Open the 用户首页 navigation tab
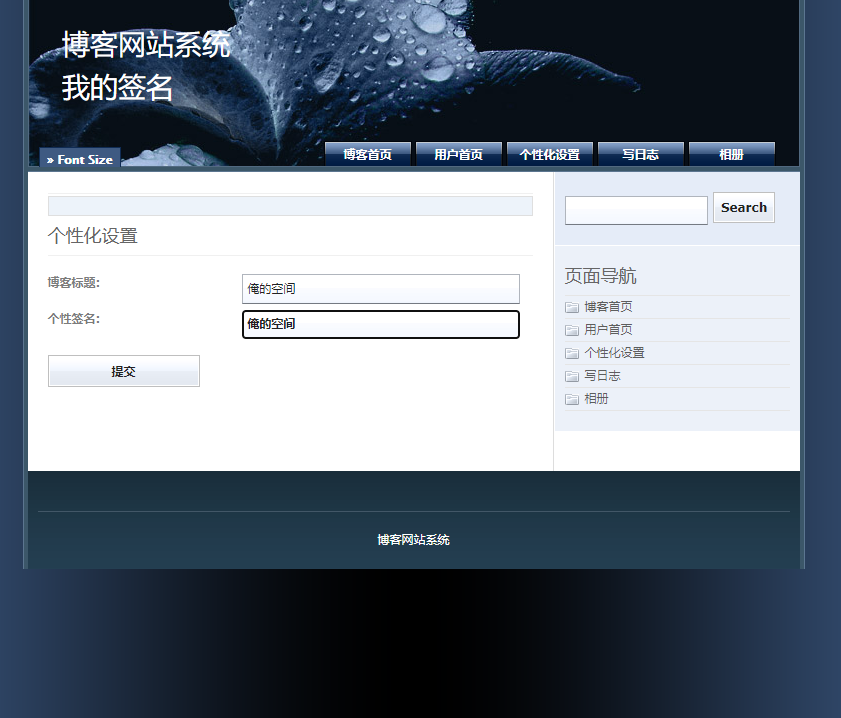Screen dimensions: 841x718 pos(458,154)
